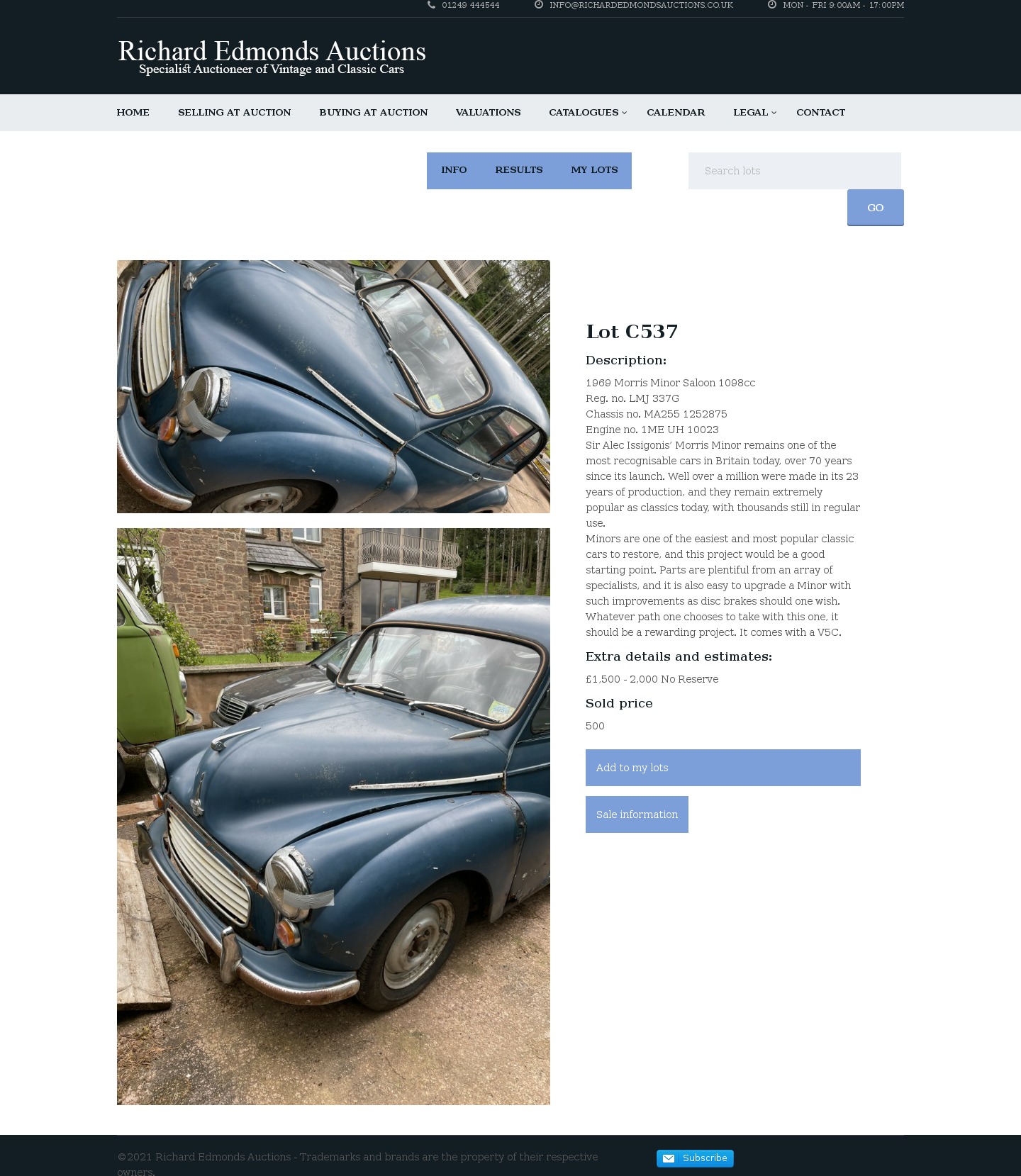Click the Description: heading

(626, 360)
